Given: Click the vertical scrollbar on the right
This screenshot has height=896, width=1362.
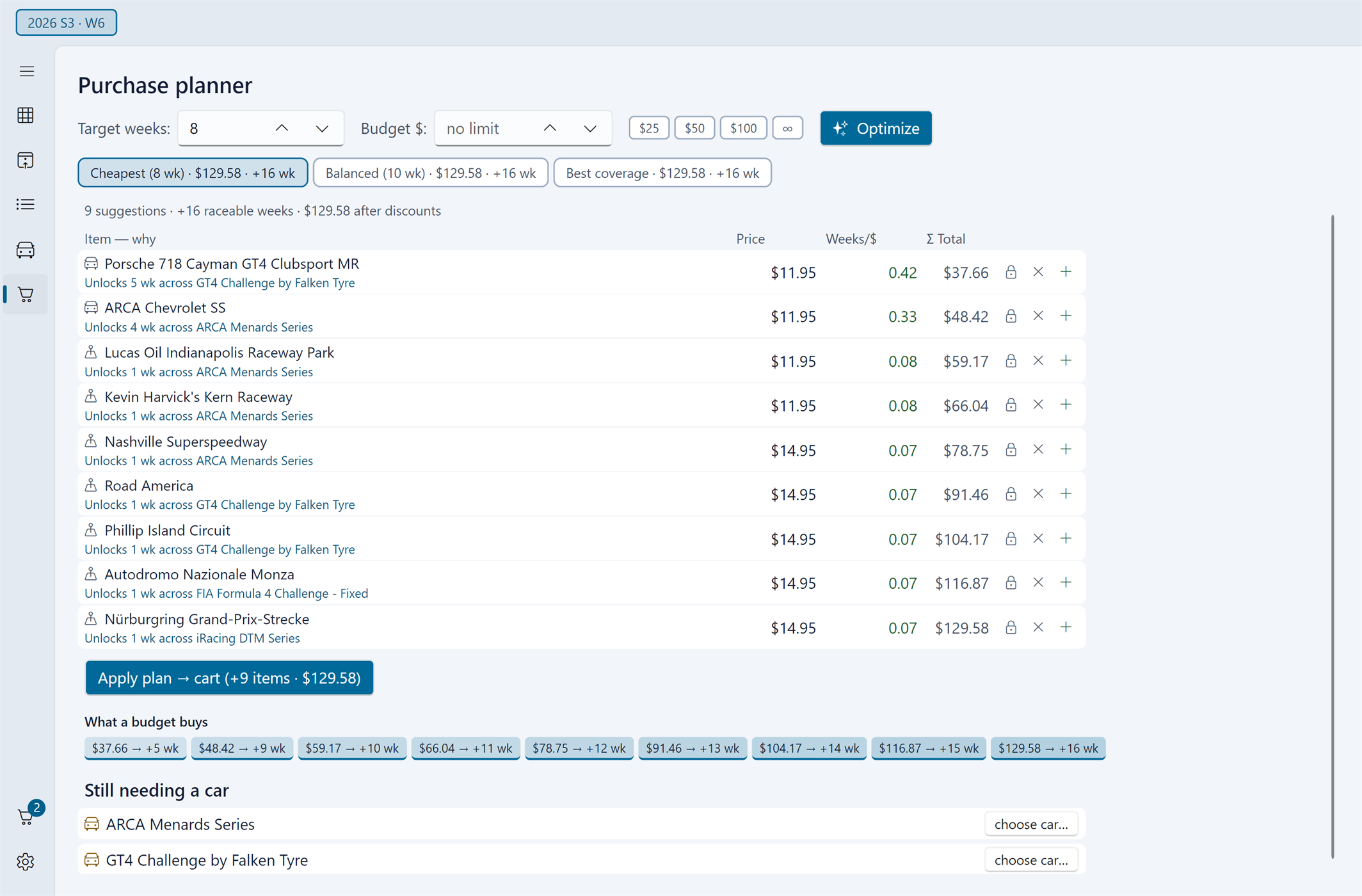Looking at the screenshot, I should pyautogui.click(x=1333, y=536).
